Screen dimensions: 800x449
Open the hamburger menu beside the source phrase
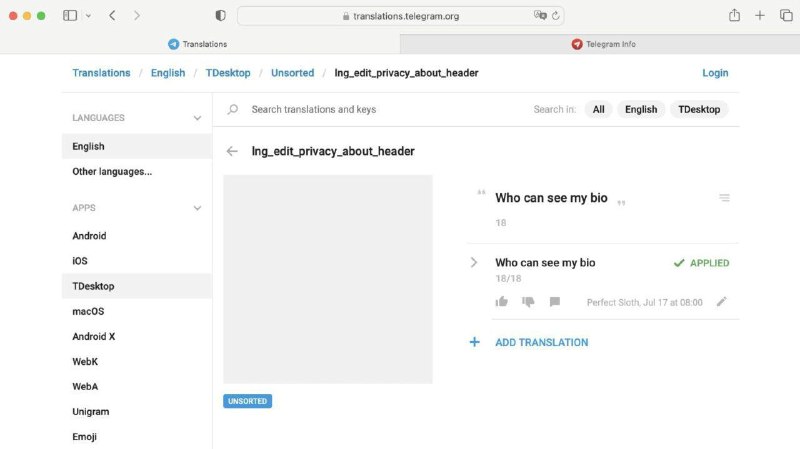[x=724, y=197]
